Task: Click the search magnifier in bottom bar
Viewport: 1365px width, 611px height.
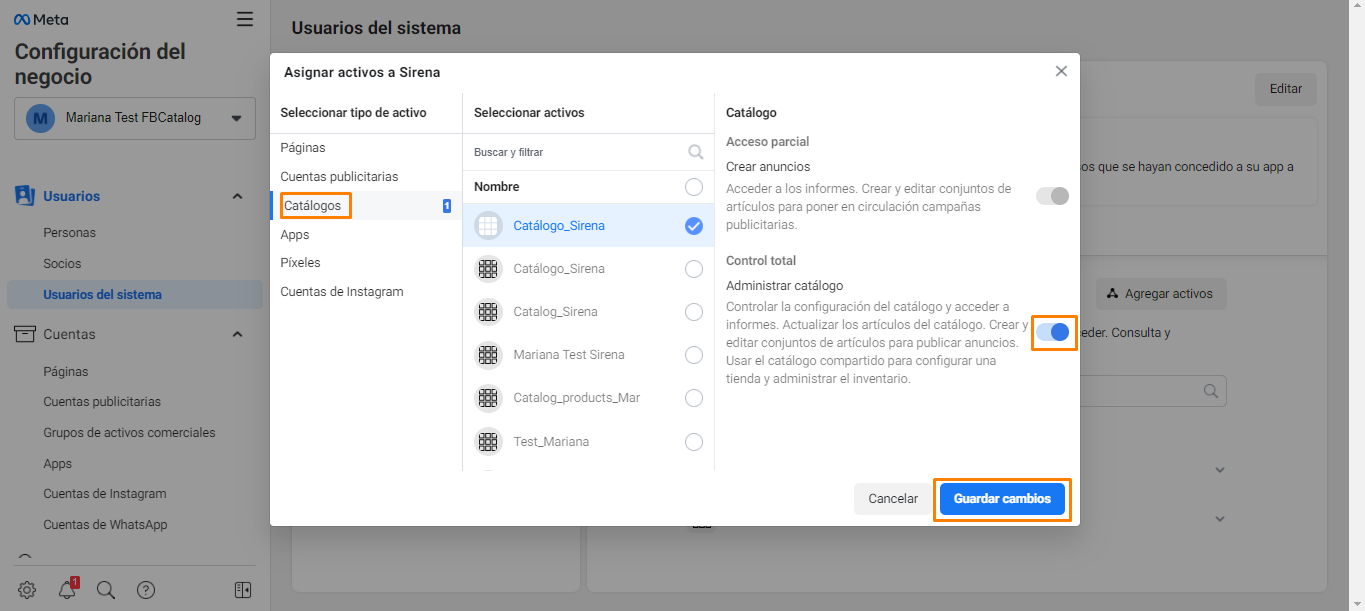Action: click(x=106, y=589)
